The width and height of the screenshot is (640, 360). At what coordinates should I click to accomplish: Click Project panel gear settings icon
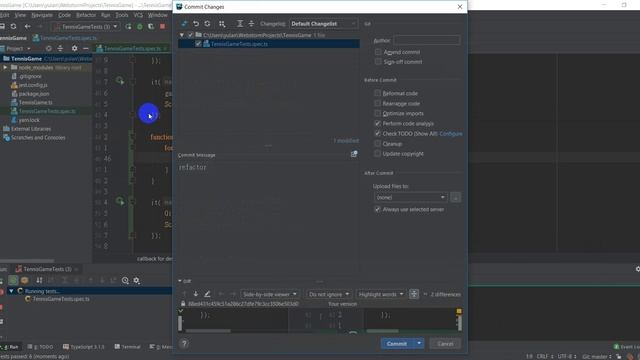pos(74,48)
